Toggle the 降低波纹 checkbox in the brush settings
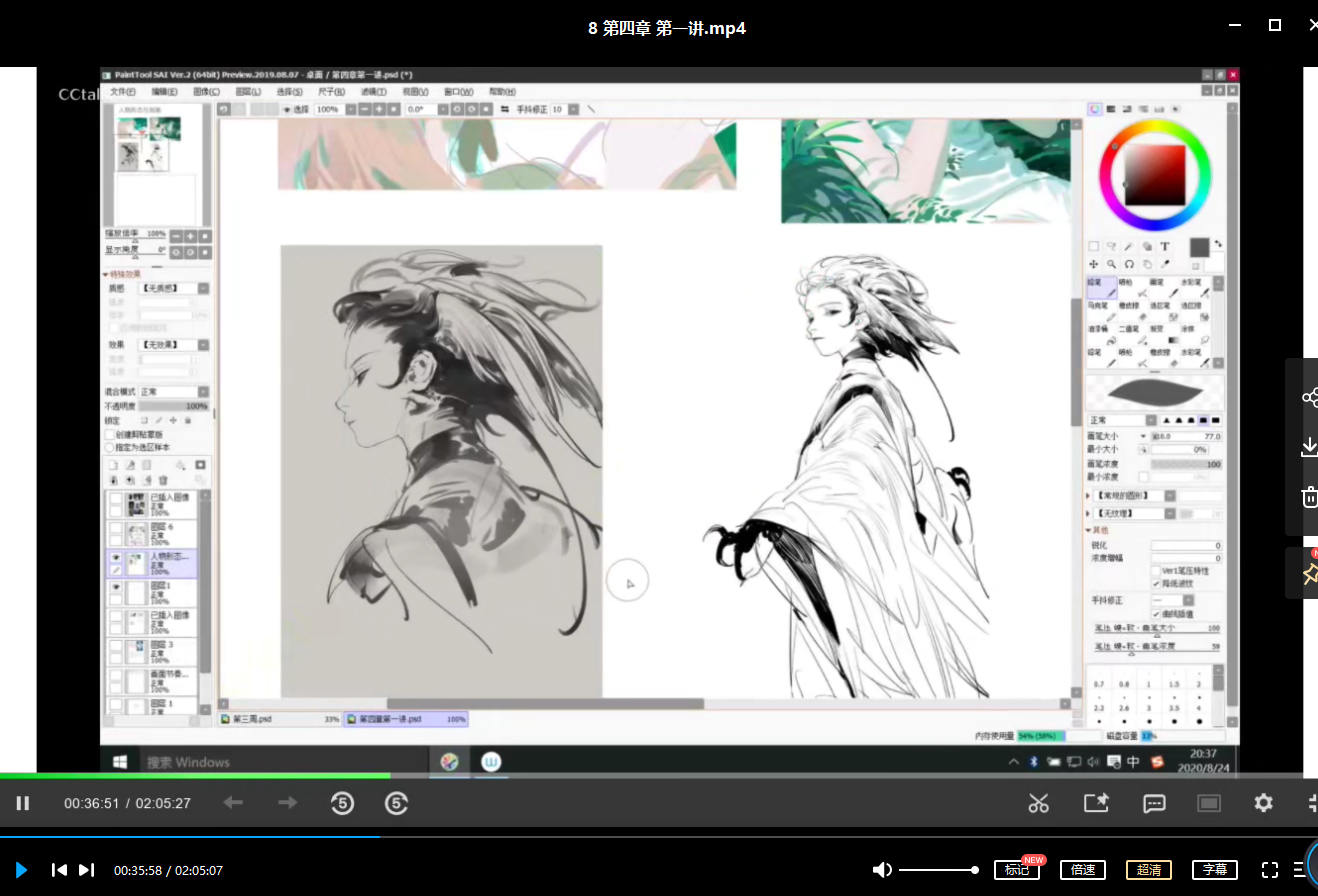This screenshot has width=1318, height=896. point(1157,583)
